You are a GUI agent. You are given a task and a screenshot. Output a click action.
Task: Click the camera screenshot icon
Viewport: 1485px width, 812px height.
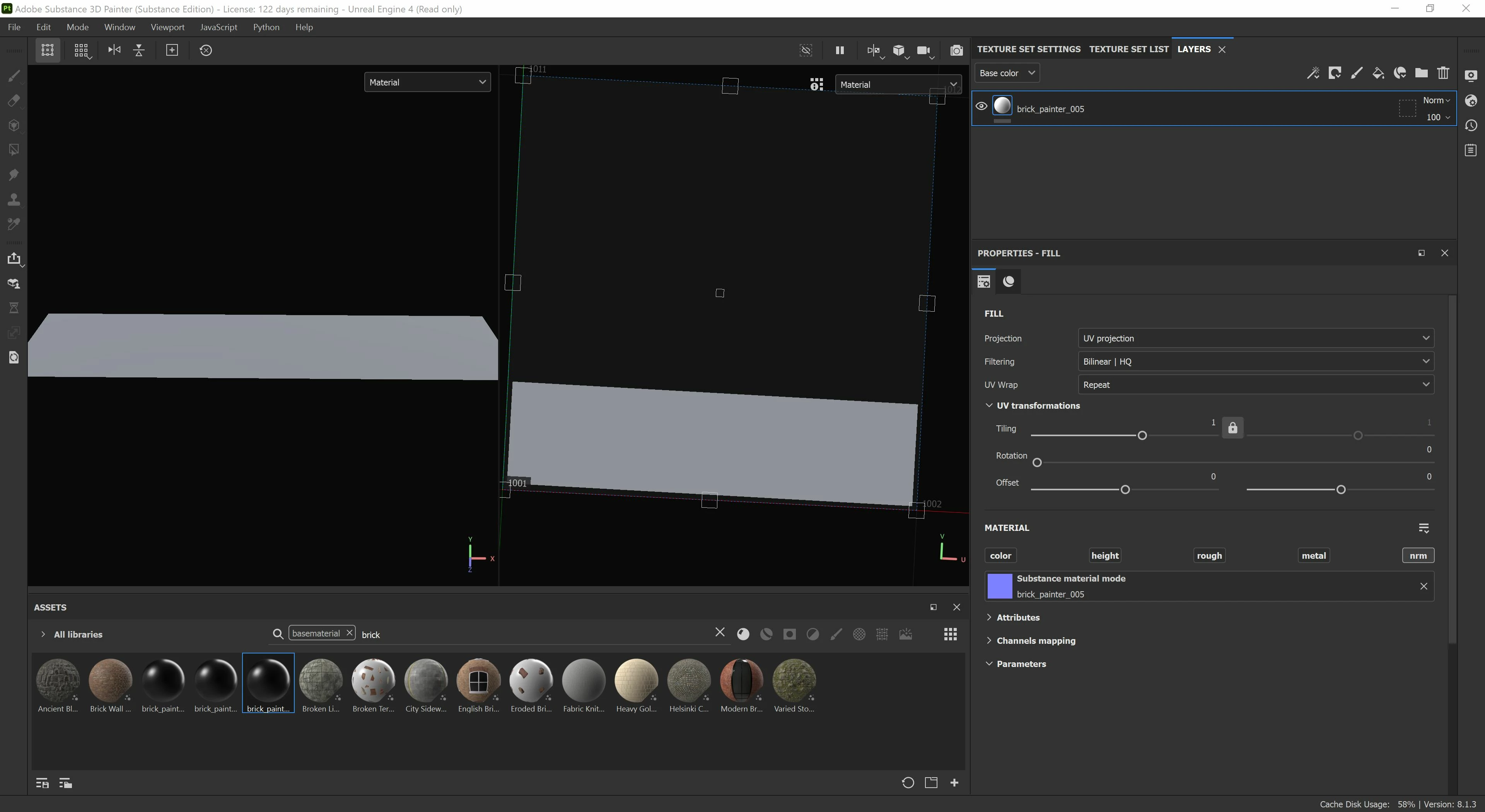coord(956,50)
